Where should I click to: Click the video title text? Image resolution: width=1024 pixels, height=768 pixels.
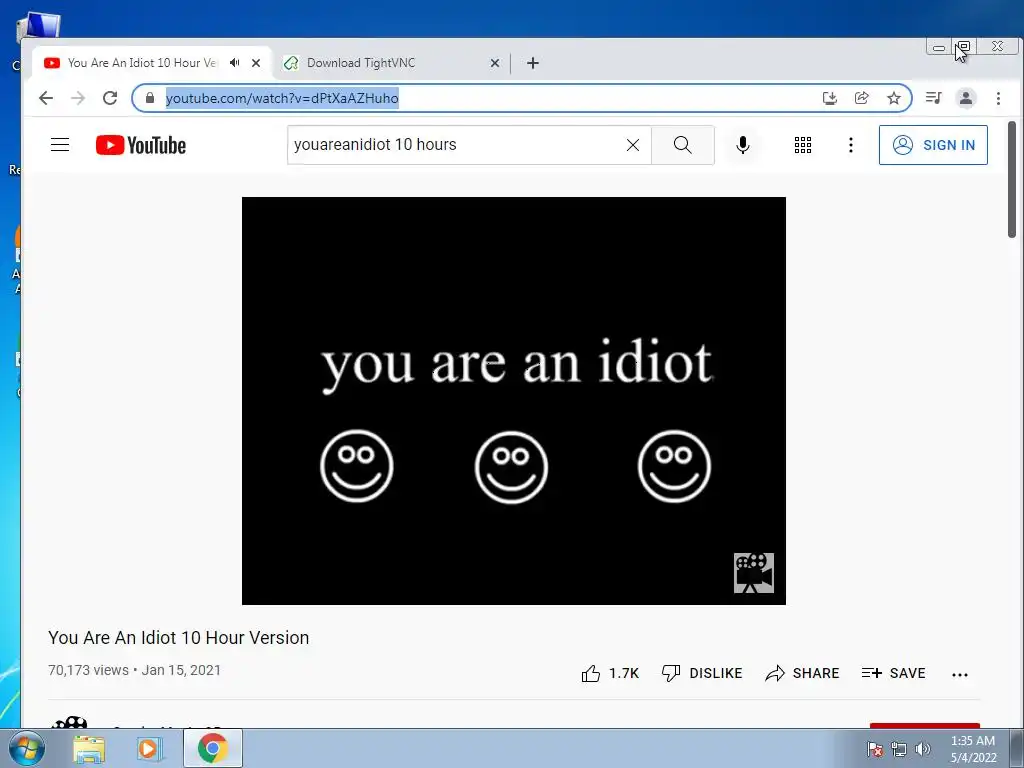click(x=178, y=637)
